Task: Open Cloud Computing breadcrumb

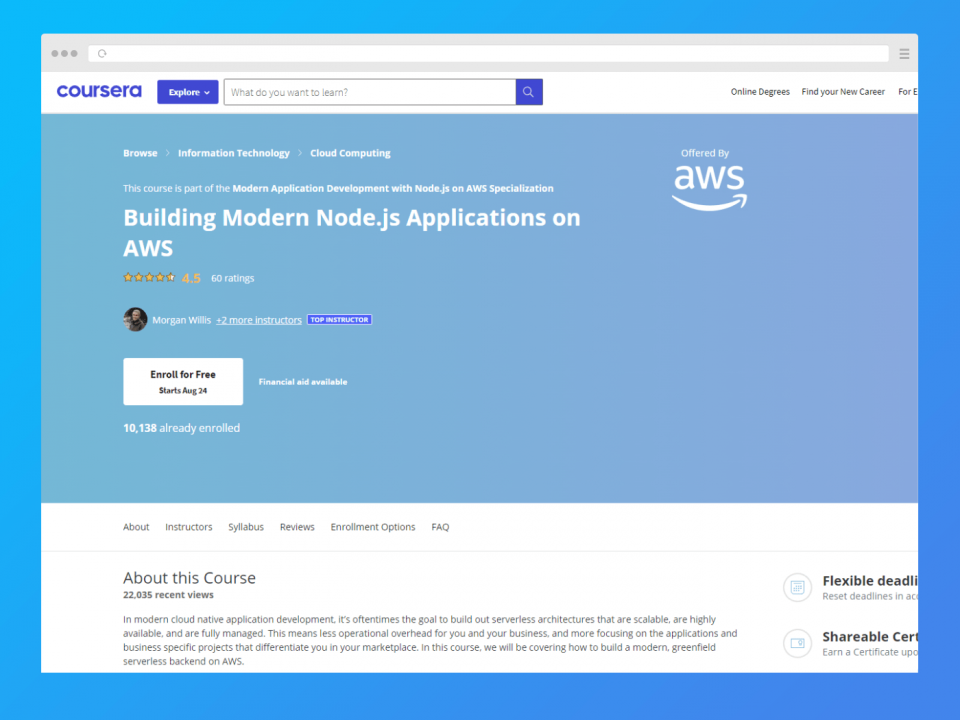Action: click(350, 153)
